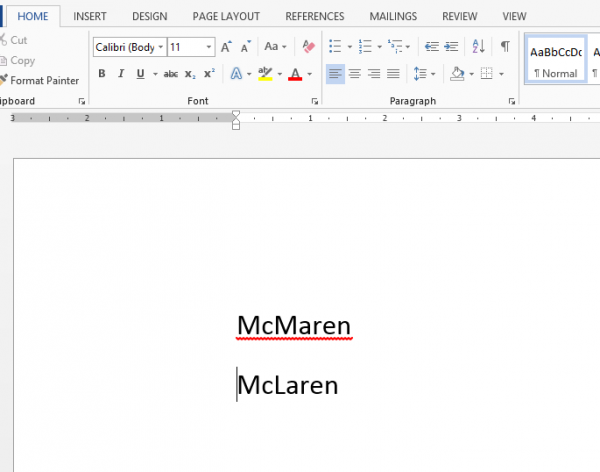
Task: Insert a multilevel list
Action: pyautogui.click(x=395, y=46)
